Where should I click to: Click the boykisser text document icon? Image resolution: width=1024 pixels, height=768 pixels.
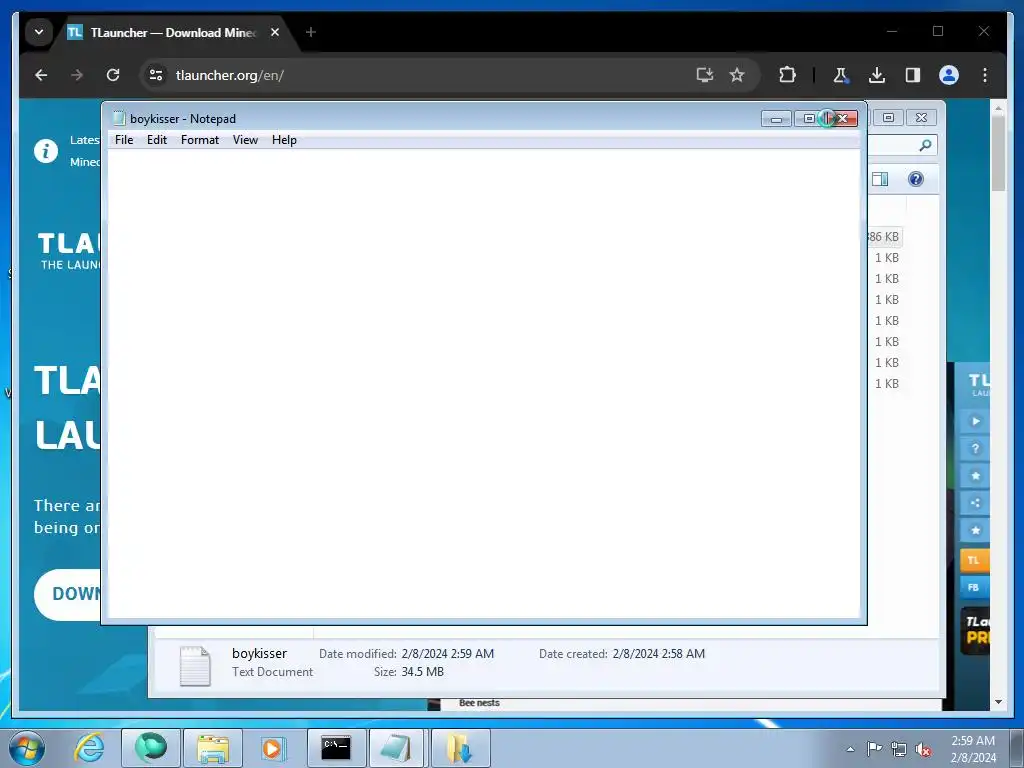pyautogui.click(x=195, y=665)
